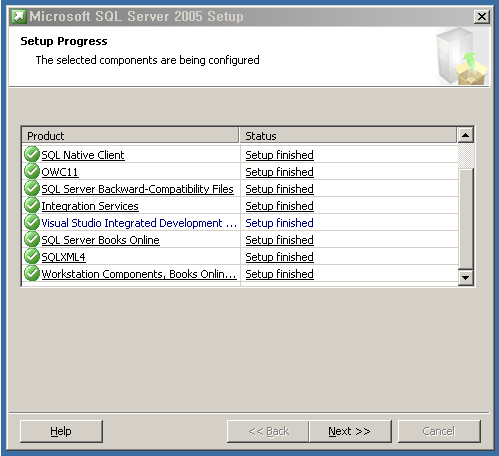View Setup finished status for SQLXML4
499x456 pixels.
pyautogui.click(x=279, y=257)
